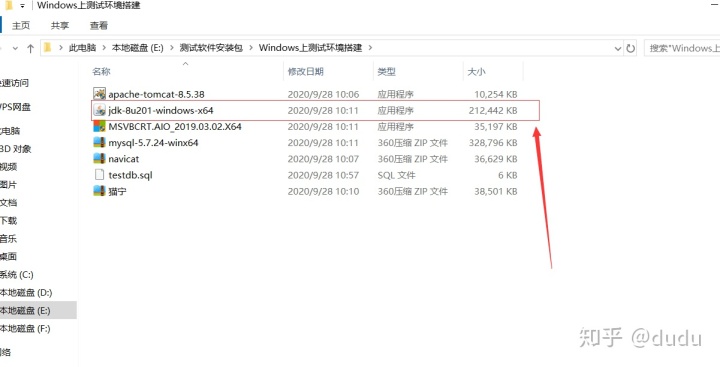The height and width of the screenshot is (367, 720).
Task: Expand the chevron after 测试软件安装包 in breadcrumb
Action: (251, 48)
